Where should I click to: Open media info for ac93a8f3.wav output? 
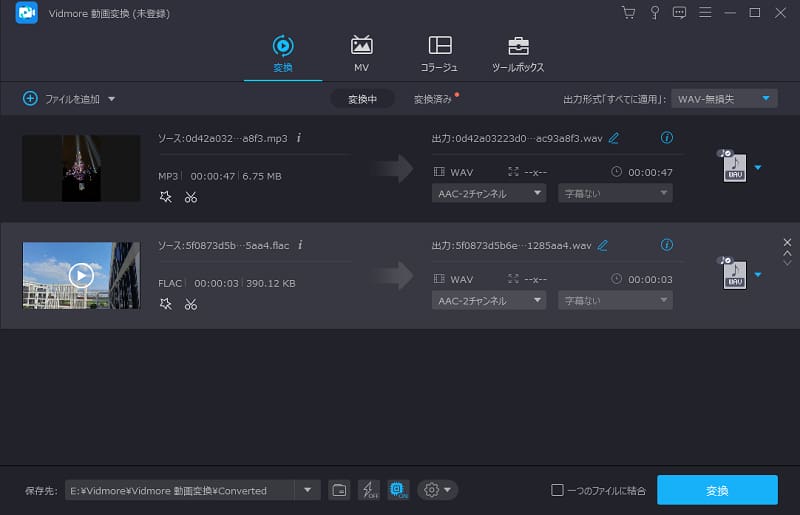[666, 137]
